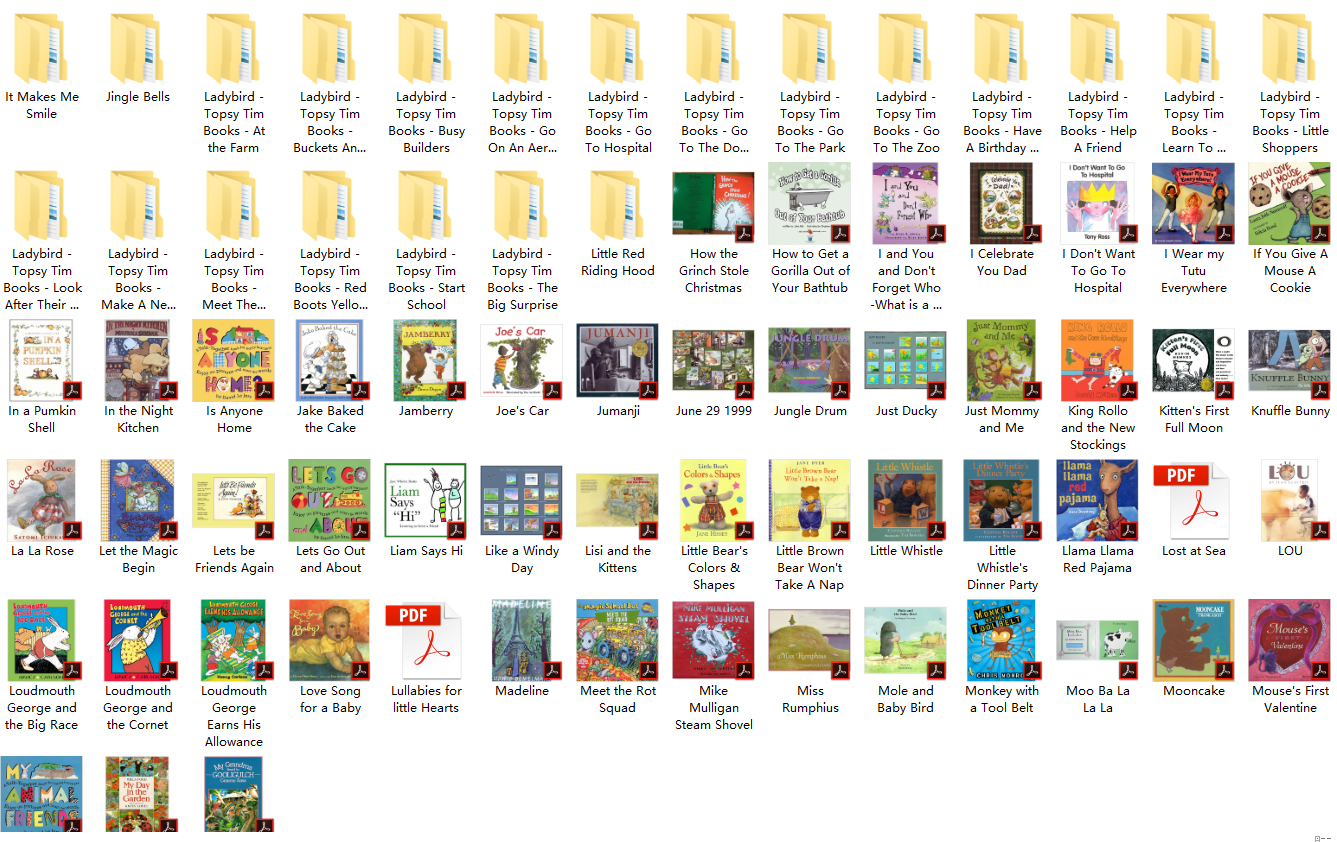Image resolution: width=1337 pixels, height=842 pixels.
Task: Open the Little Red Riding Hood folder
Action: coord(617,207)
